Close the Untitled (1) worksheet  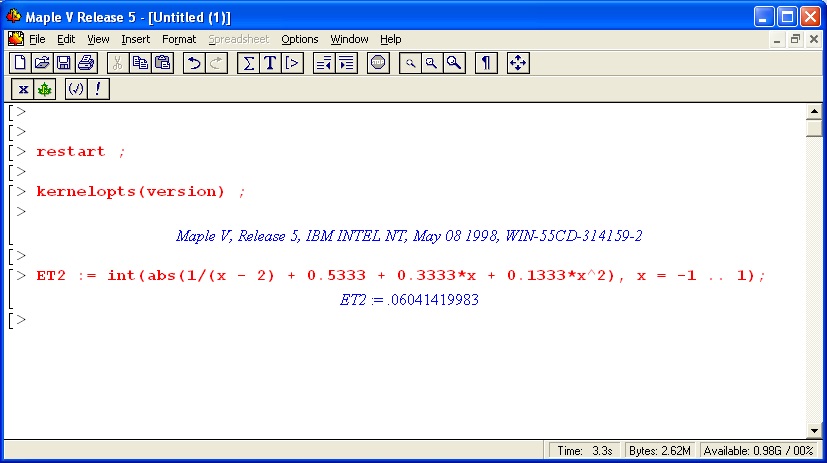814,40
